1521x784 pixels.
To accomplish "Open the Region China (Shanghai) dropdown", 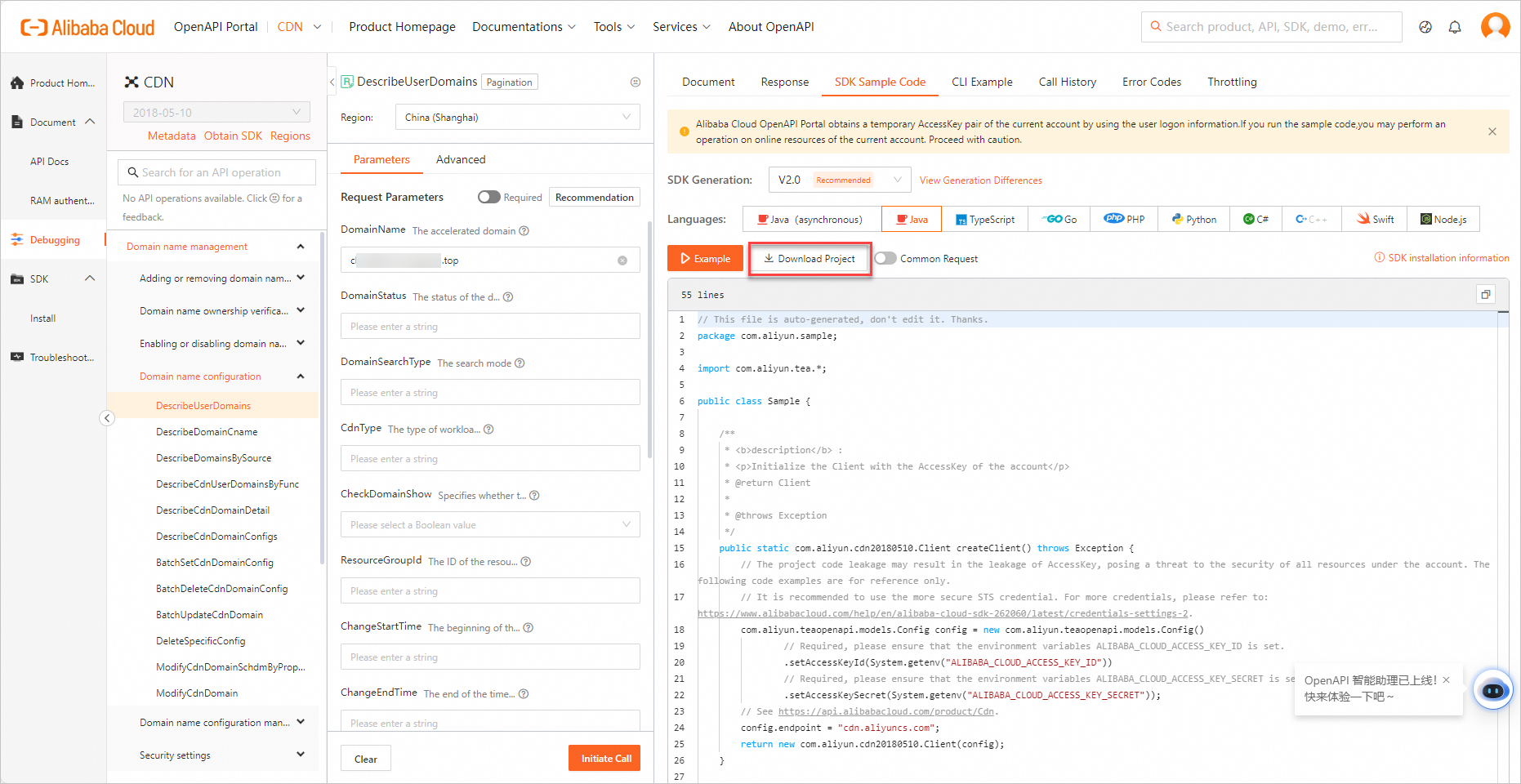I will coord(517,118).
